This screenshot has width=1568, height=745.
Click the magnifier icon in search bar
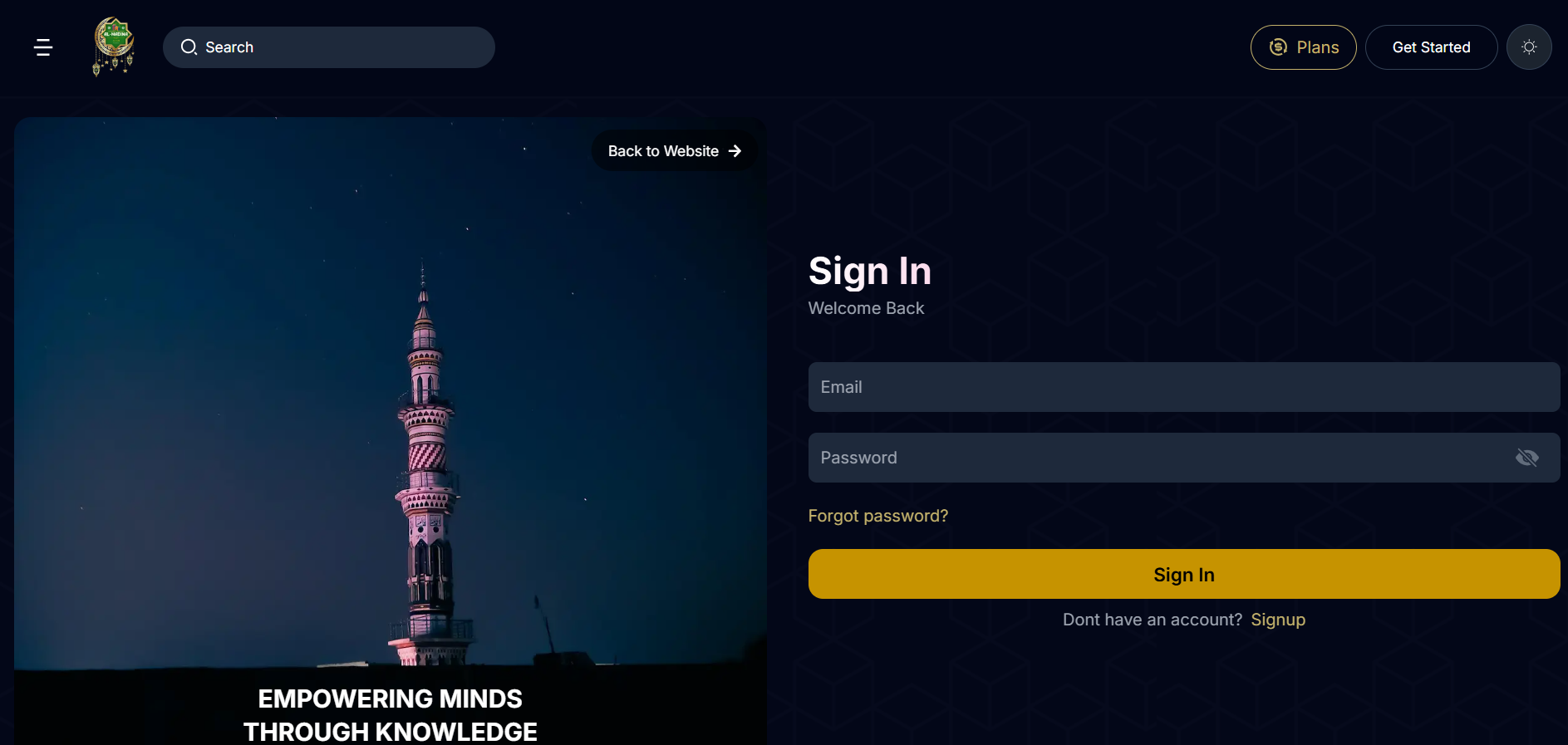pyautogui.click(x=189, y=47)
